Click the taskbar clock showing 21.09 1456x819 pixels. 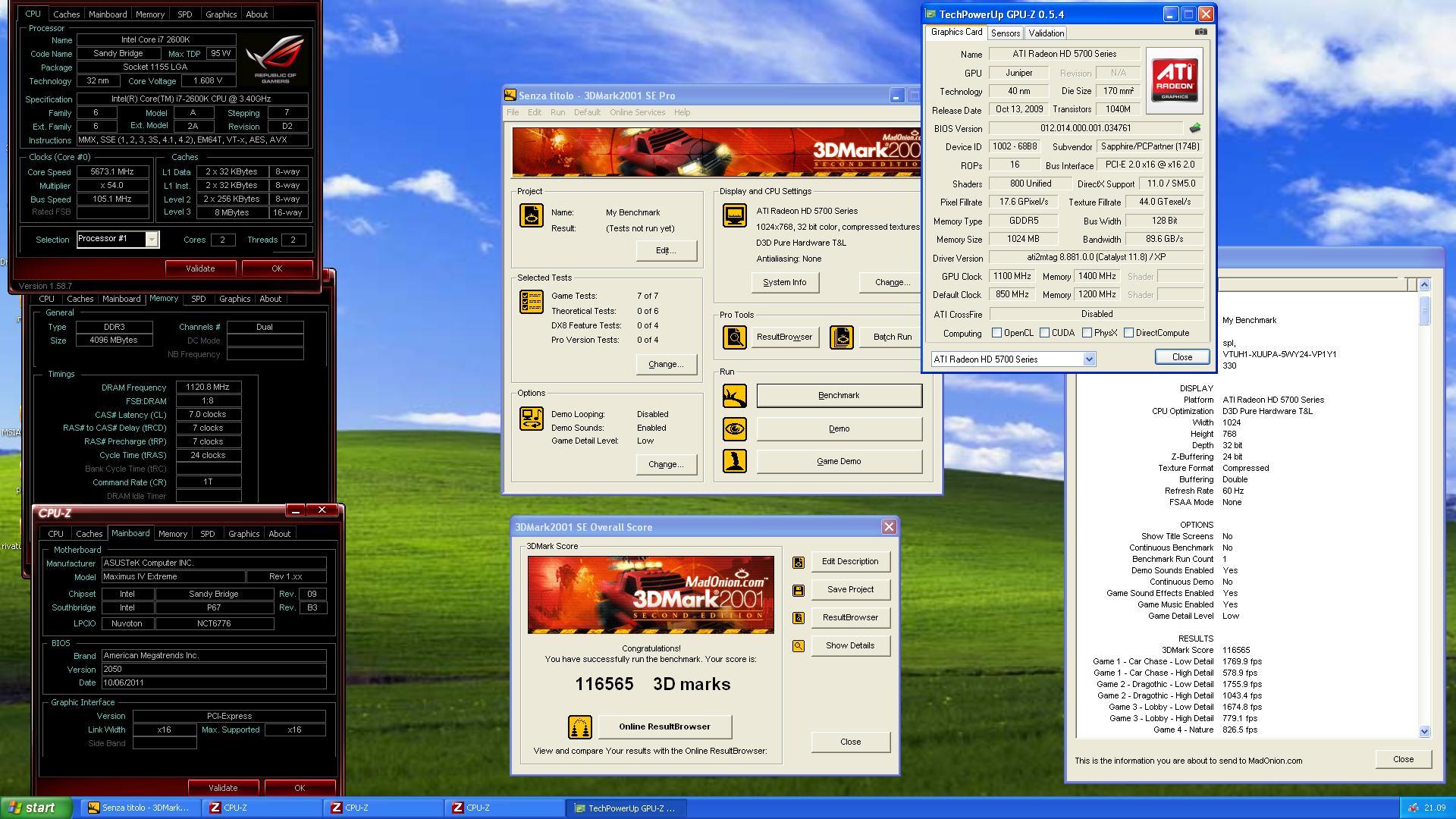(x=1435, y=808)
